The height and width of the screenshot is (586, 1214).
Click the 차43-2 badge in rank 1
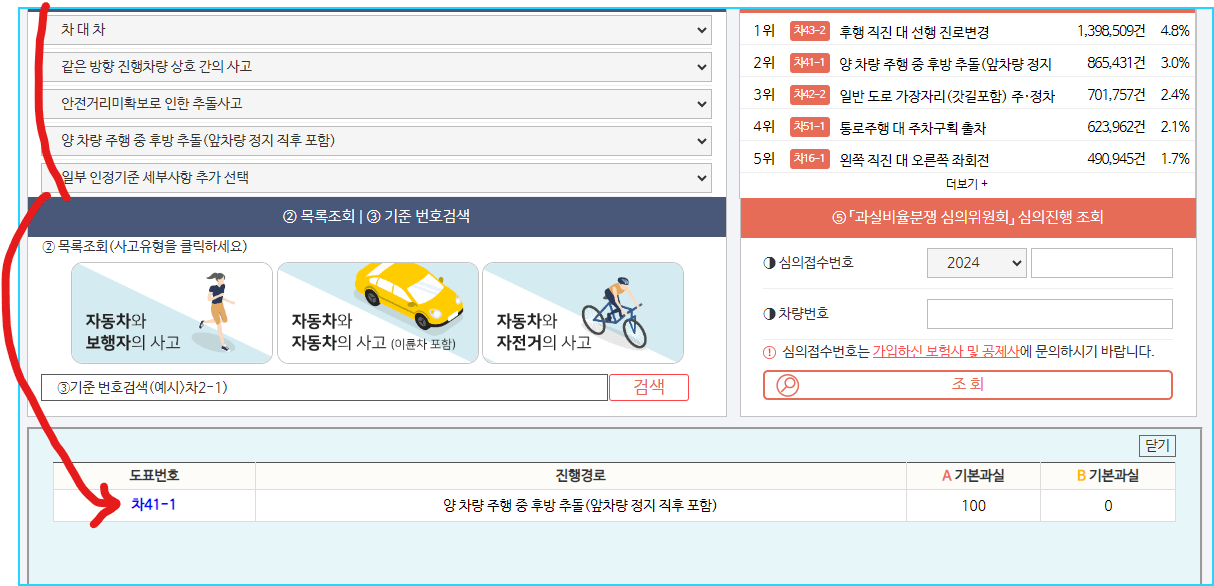click(x=809, y=31)
